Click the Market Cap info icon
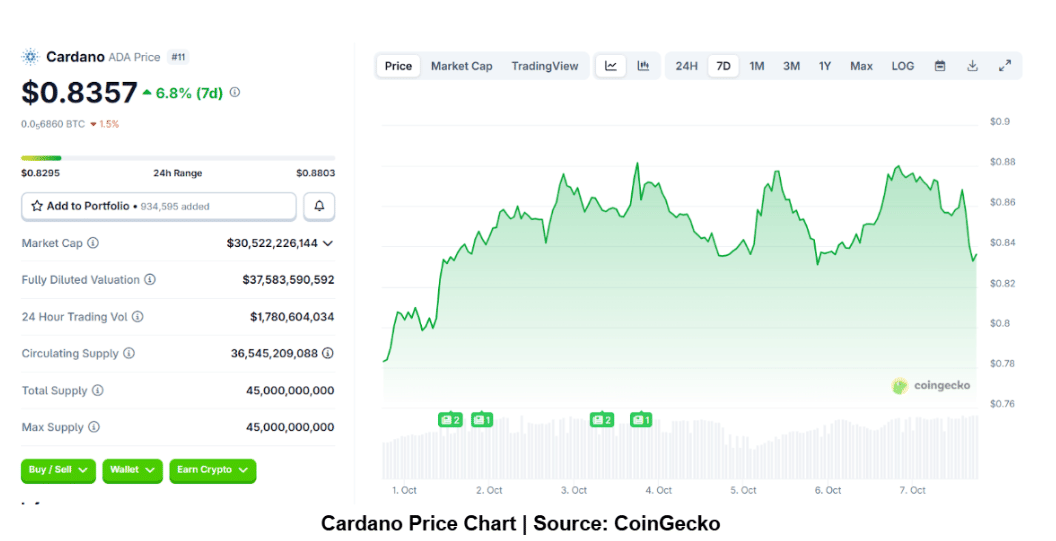 coord(93,243)
